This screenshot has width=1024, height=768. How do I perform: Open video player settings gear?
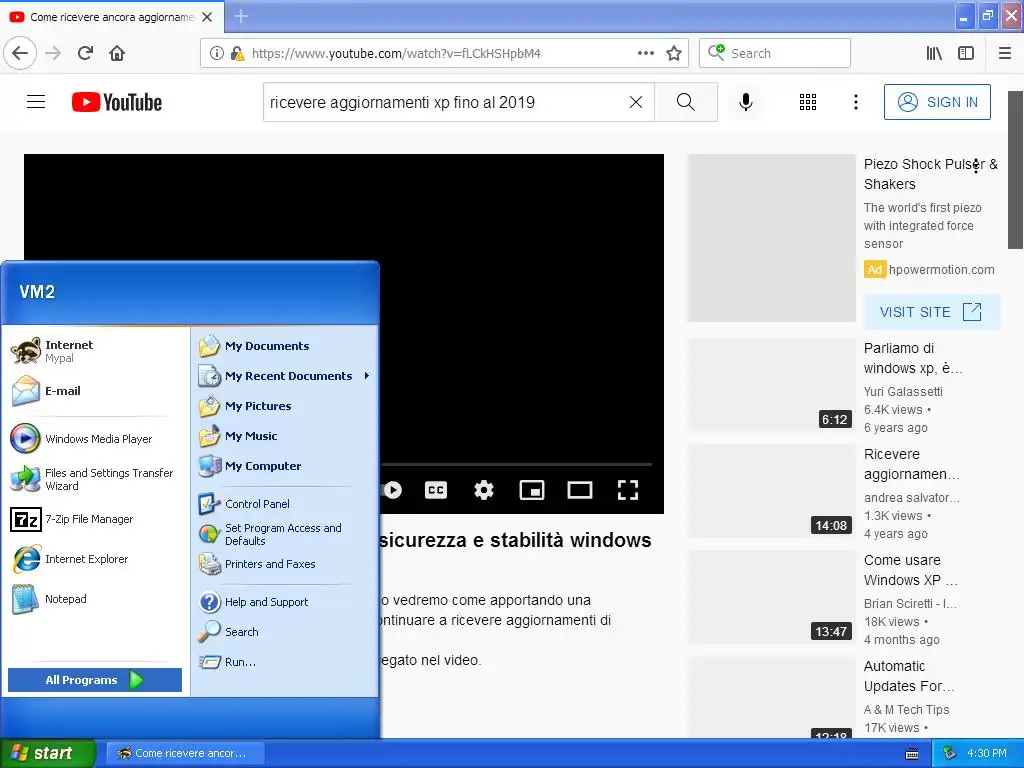tap(484, 490)
